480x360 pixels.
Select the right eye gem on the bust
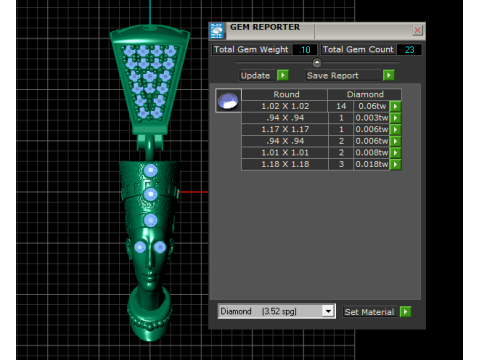(160, 247)
